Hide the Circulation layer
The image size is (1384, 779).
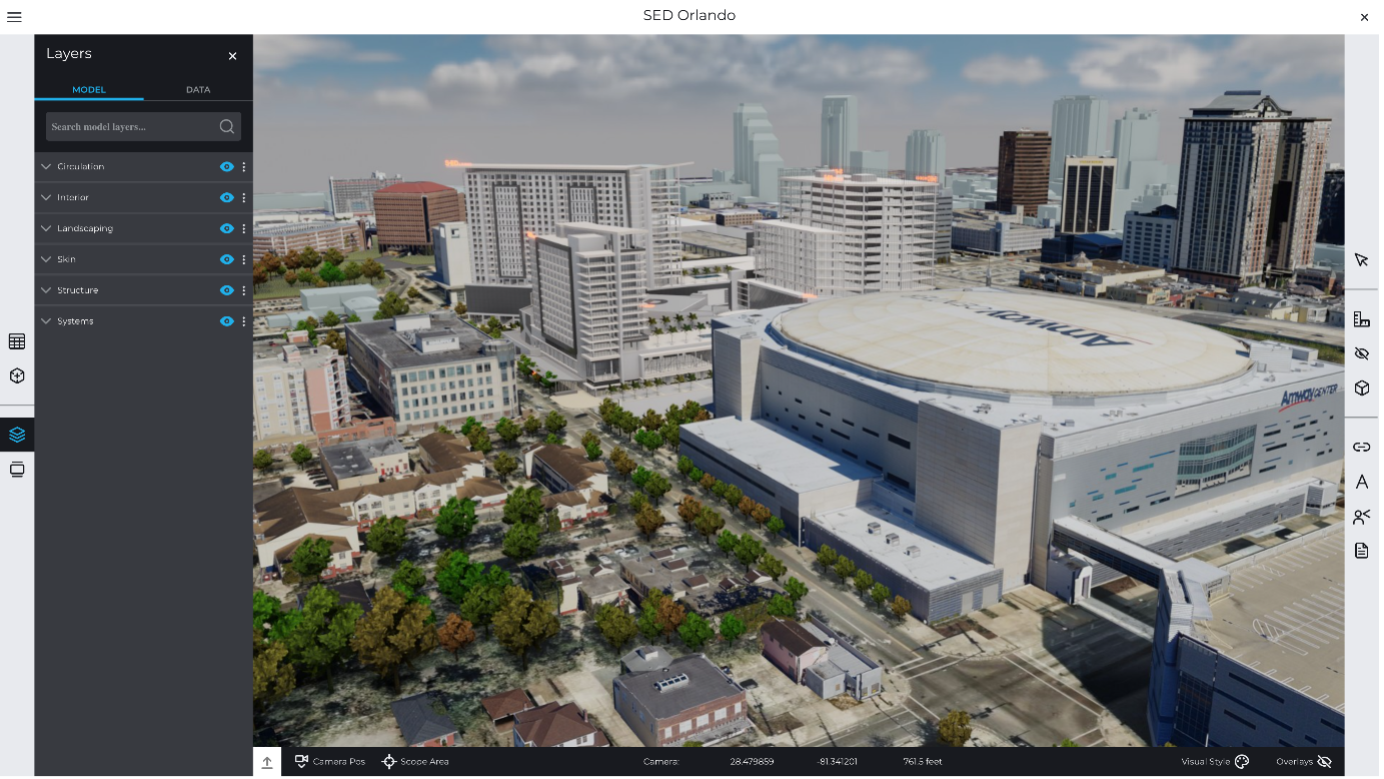tap(227, 167)
